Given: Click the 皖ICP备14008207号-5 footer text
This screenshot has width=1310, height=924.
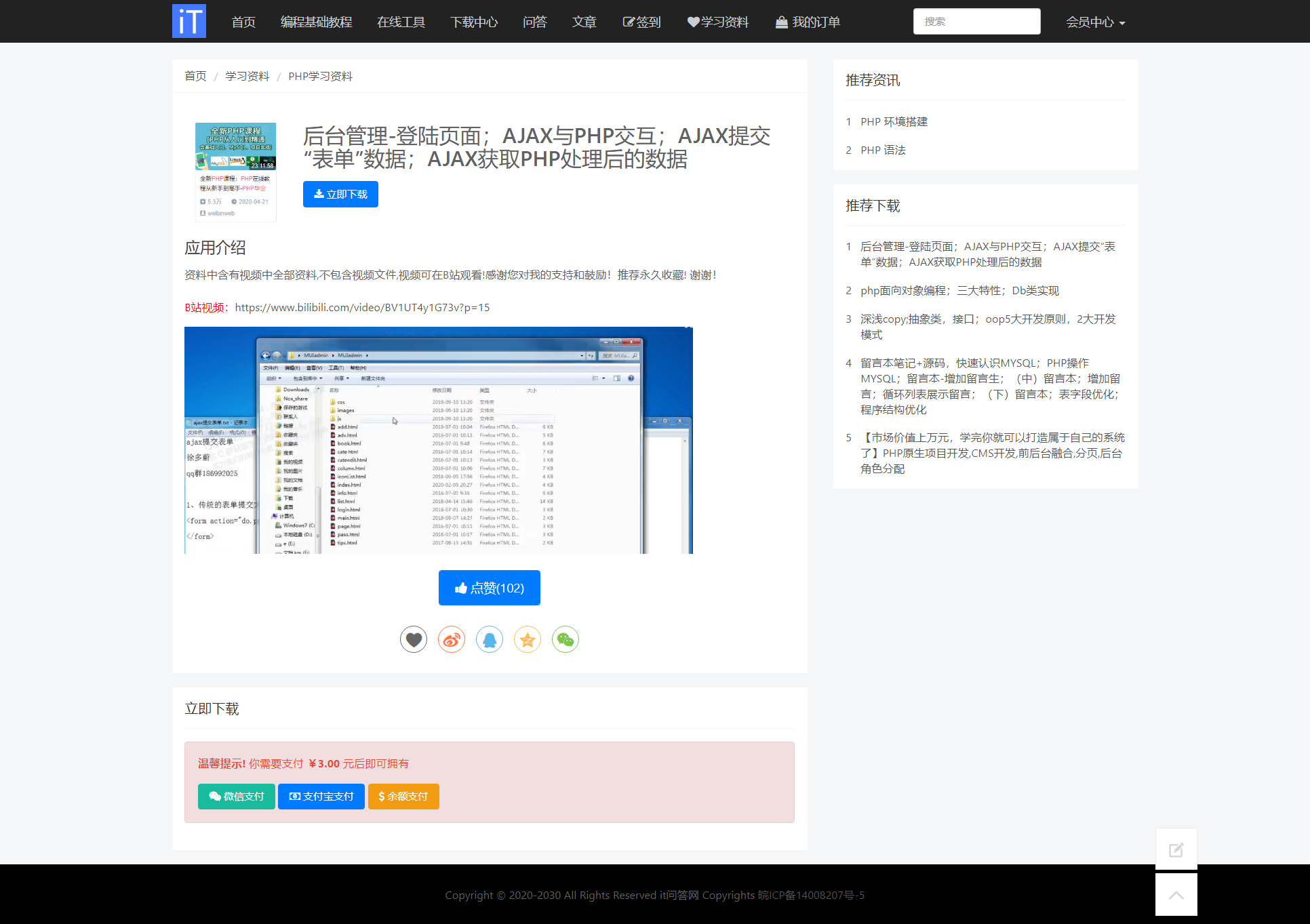Looking at the screenshot, I should (x=811, y=895).
